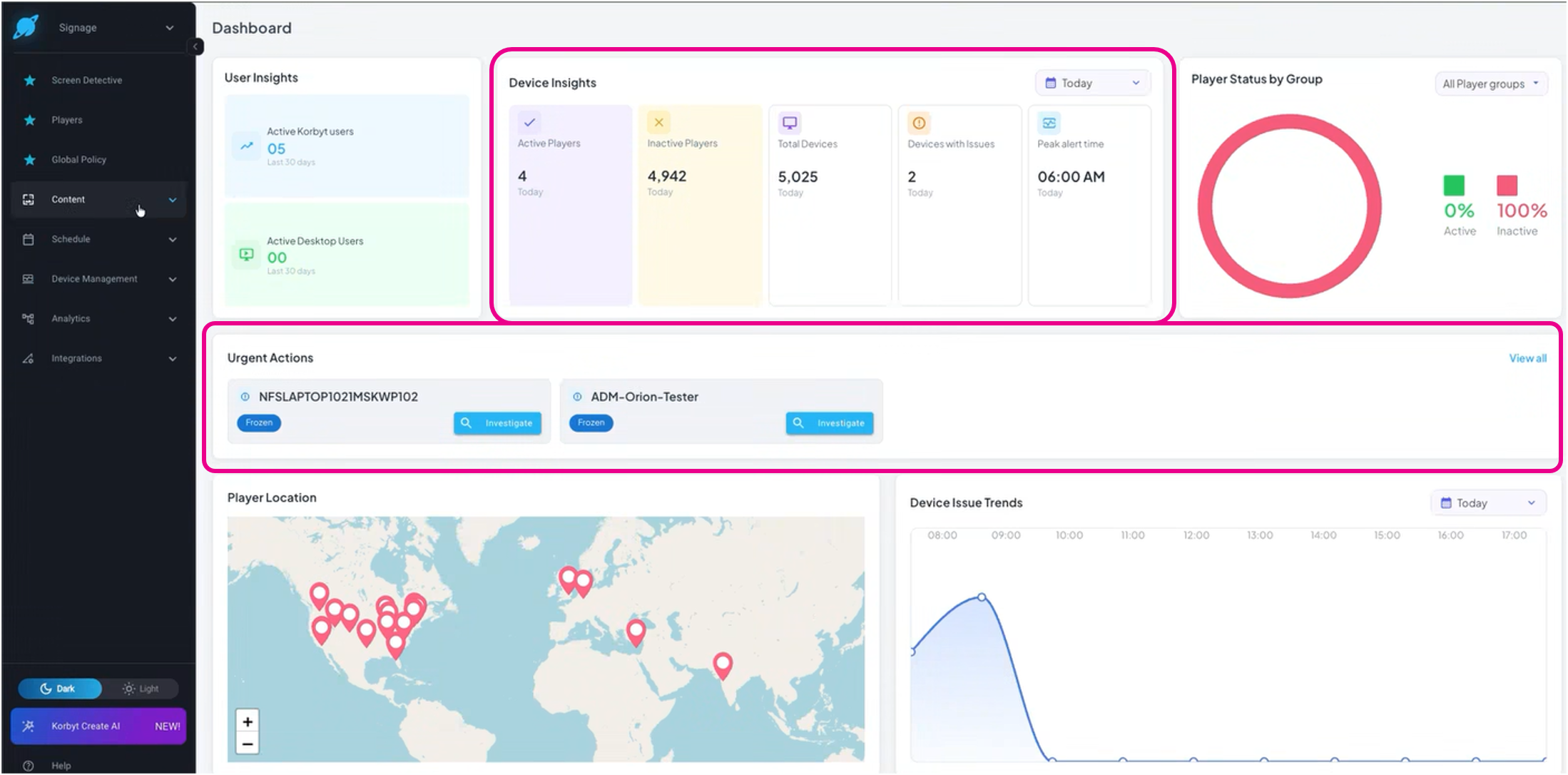Click the Inactive Players X icon
The width and height of the screenshot is (1568, 775).
point(658,122)
